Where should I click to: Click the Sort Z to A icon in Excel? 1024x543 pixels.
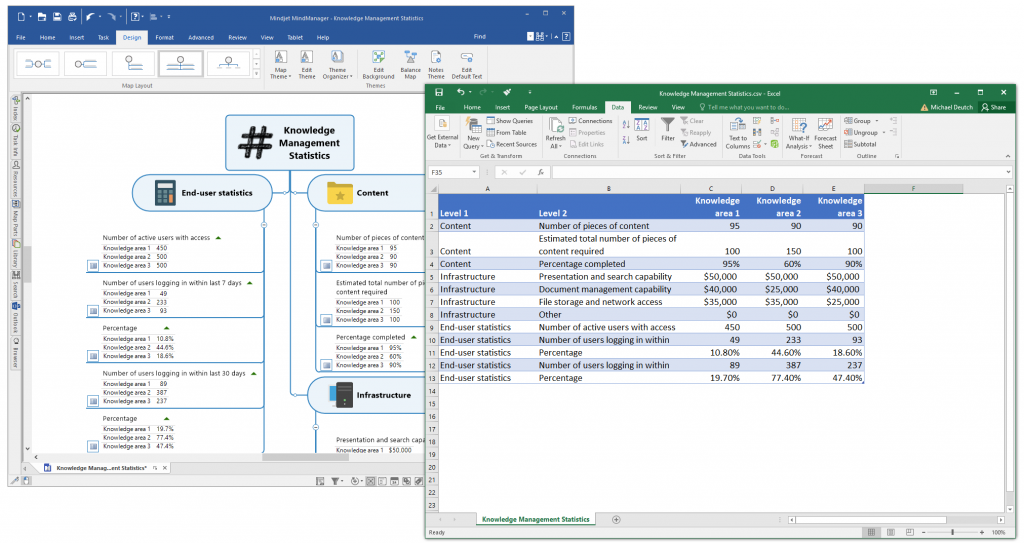(626, 139)
